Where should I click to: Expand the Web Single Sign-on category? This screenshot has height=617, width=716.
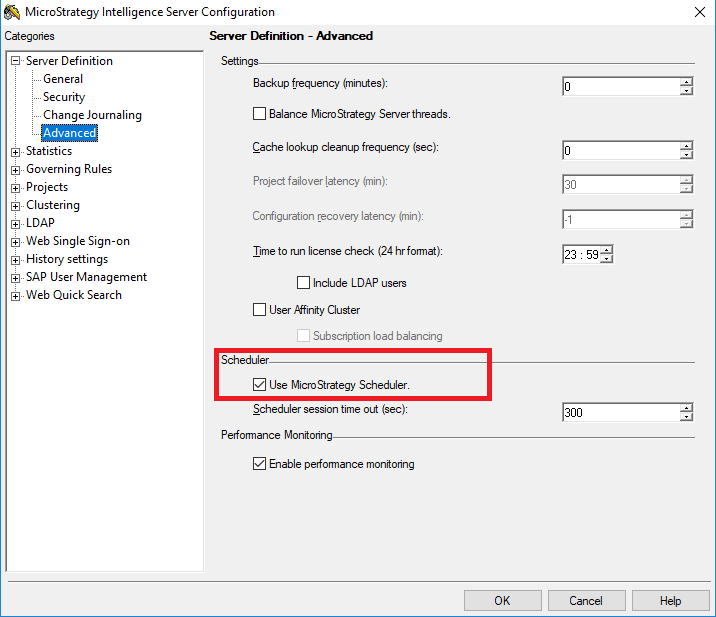click(x=16, y=242)
